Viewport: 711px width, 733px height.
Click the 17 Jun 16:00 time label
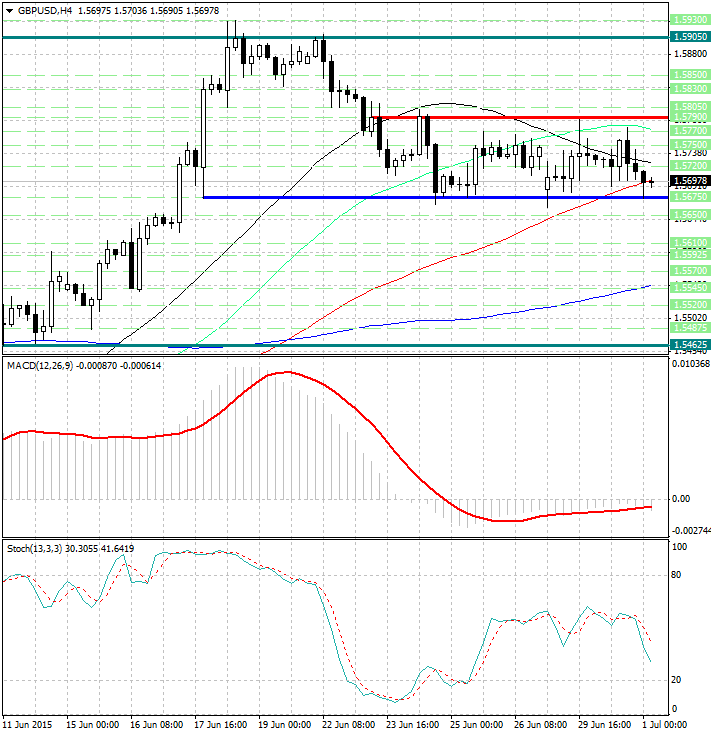pos(220,725)
